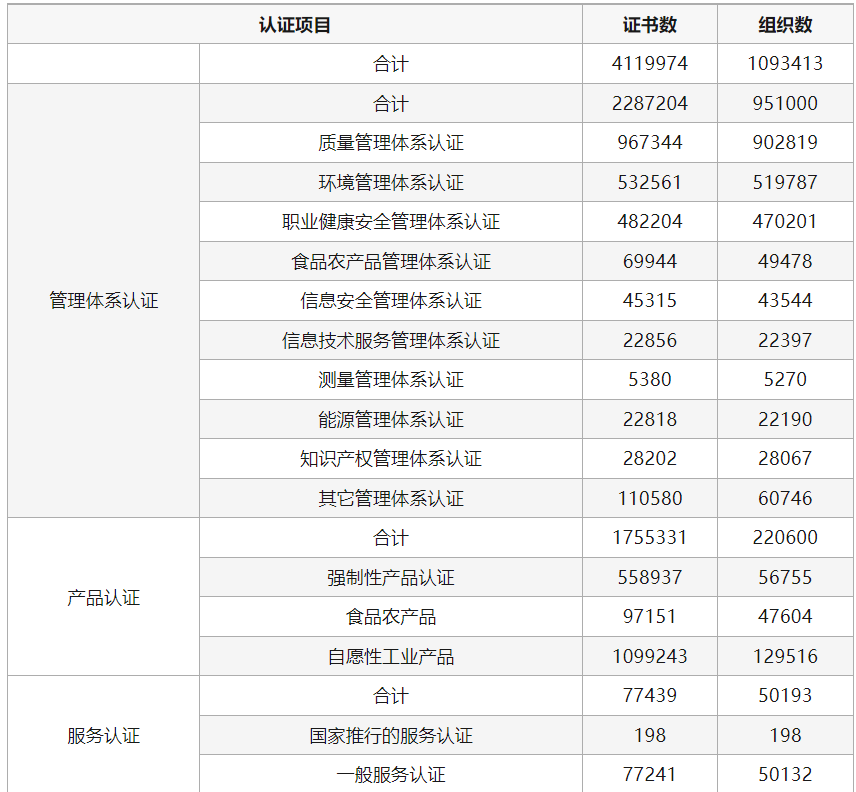Image resolution: width=856 pixels, height=792 pixels.
Task: Click the 证书数 column header
Action: (650, 25)
